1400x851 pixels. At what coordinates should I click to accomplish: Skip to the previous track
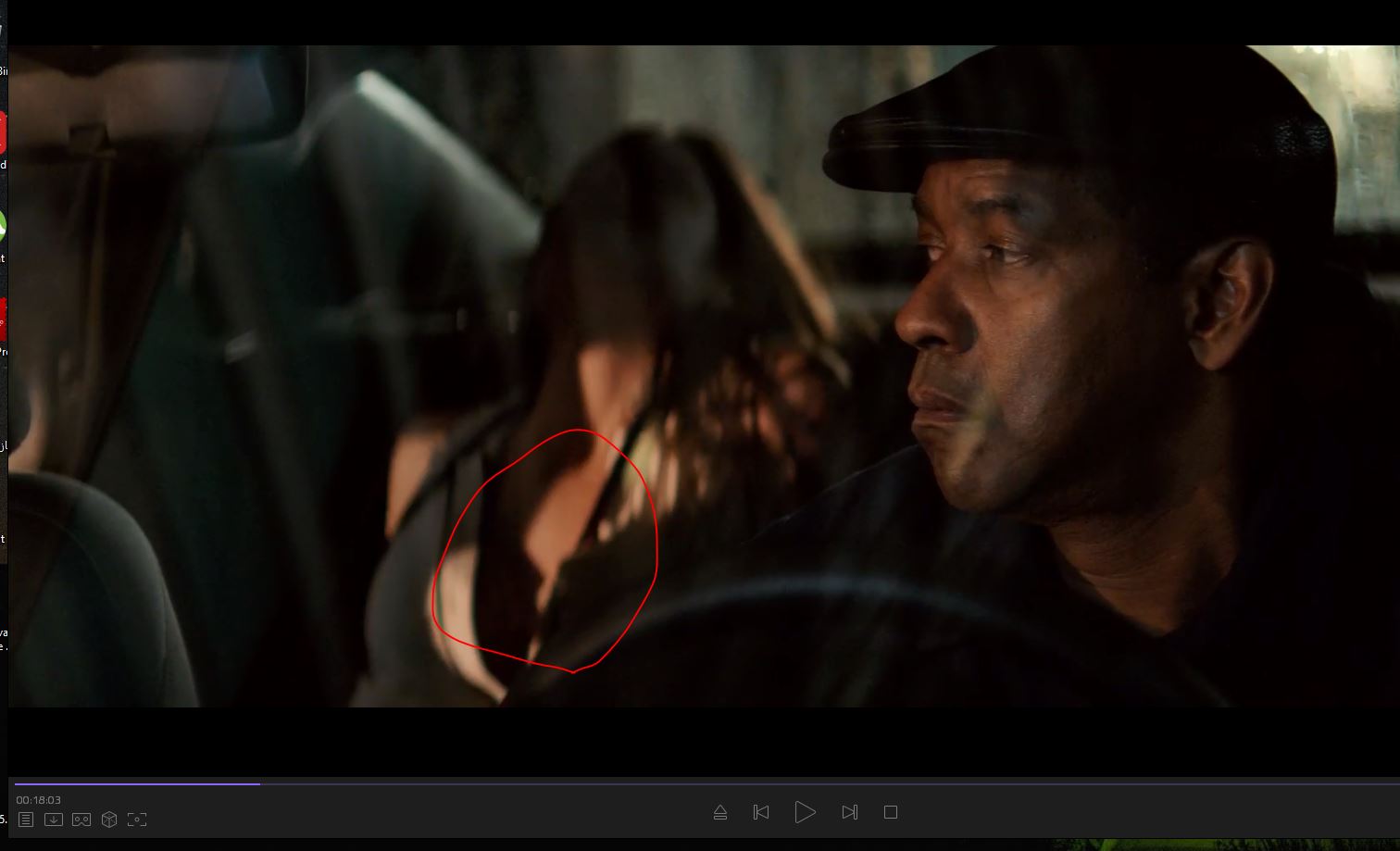click(x=761, y=812)
